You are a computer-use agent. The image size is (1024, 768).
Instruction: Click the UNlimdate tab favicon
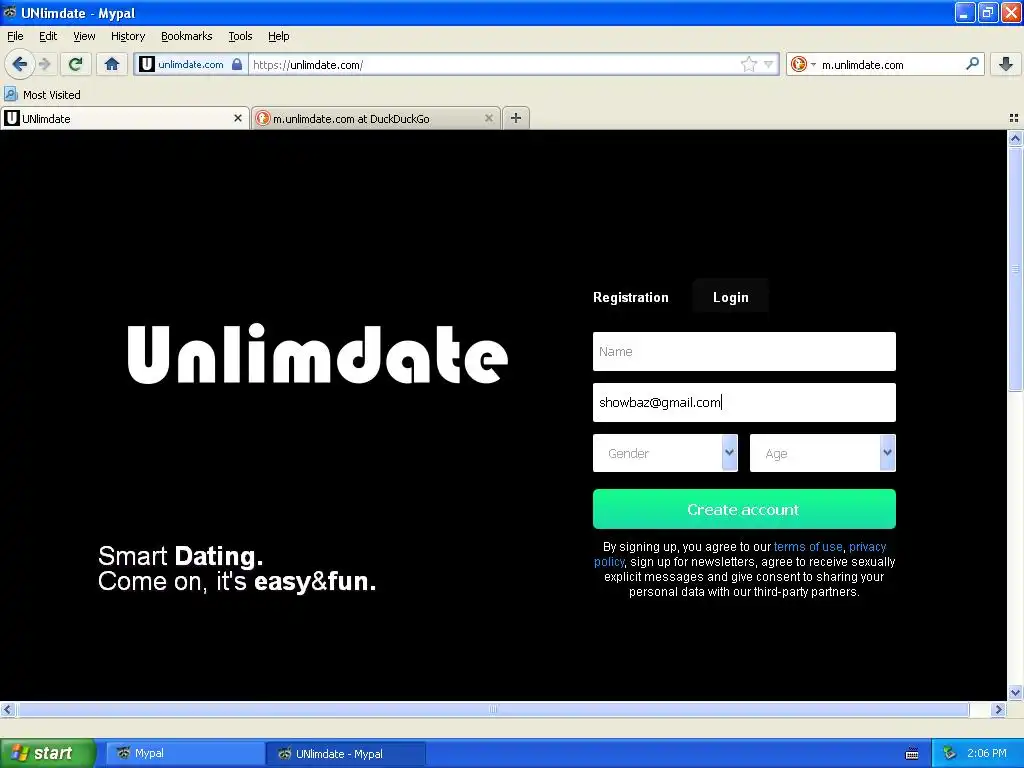[x=11, y=118]
